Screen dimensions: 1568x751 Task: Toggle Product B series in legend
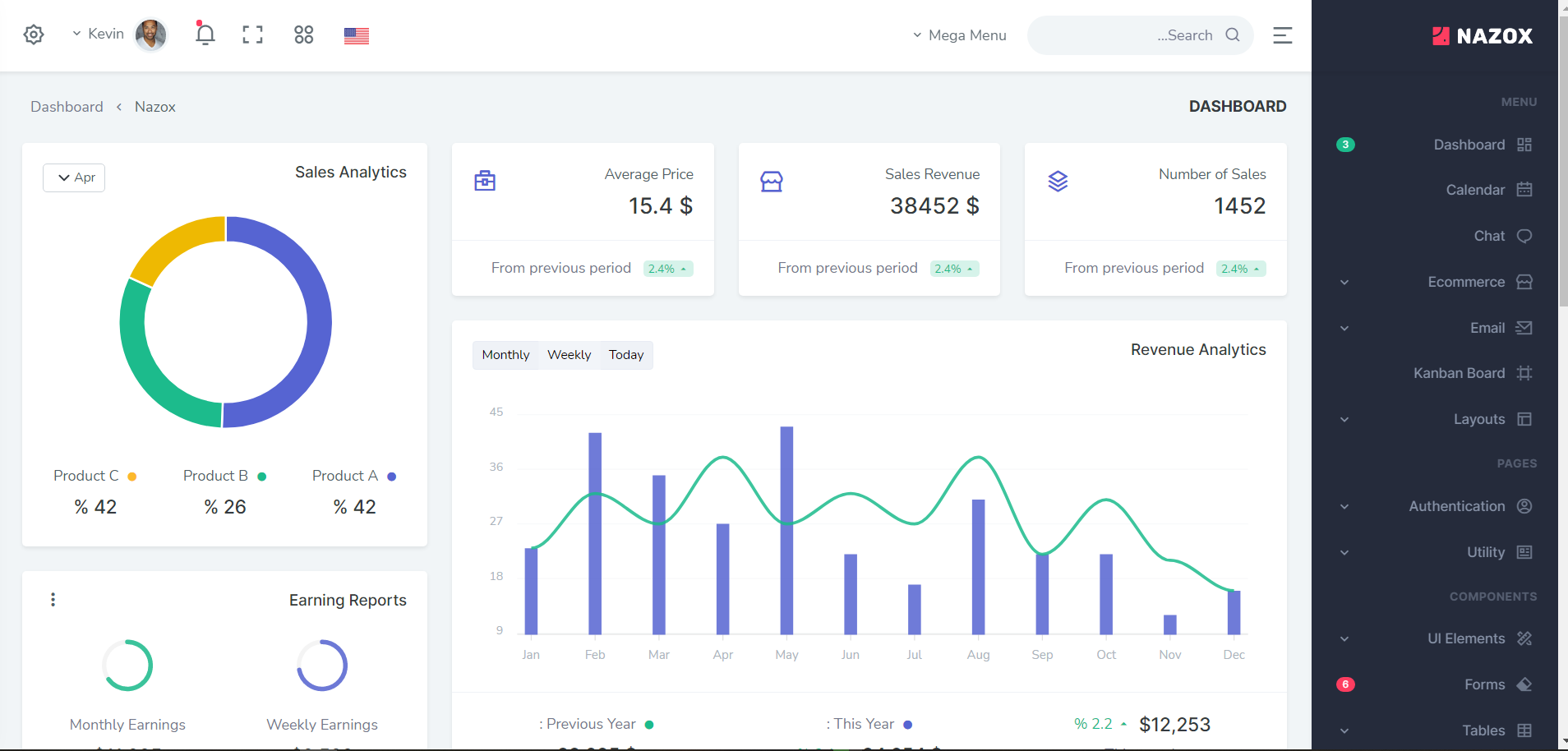216,476
